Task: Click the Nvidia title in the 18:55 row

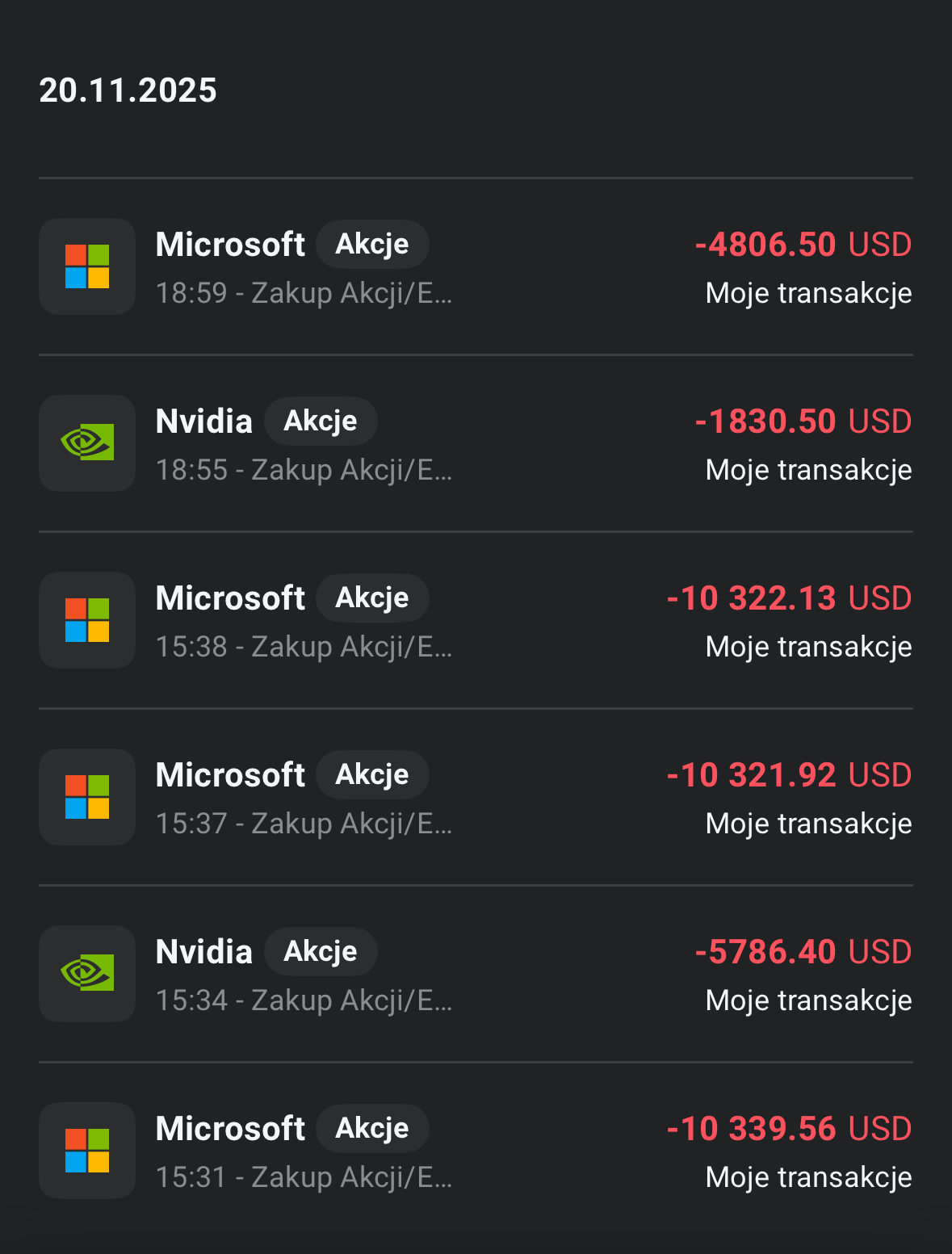Action: (x=203, y=421)
